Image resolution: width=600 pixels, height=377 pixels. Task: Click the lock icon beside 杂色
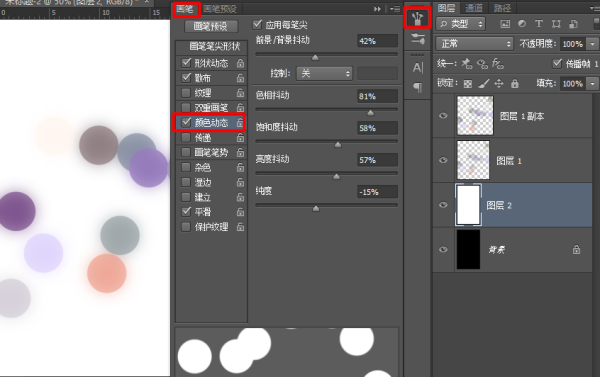[240, 167]
